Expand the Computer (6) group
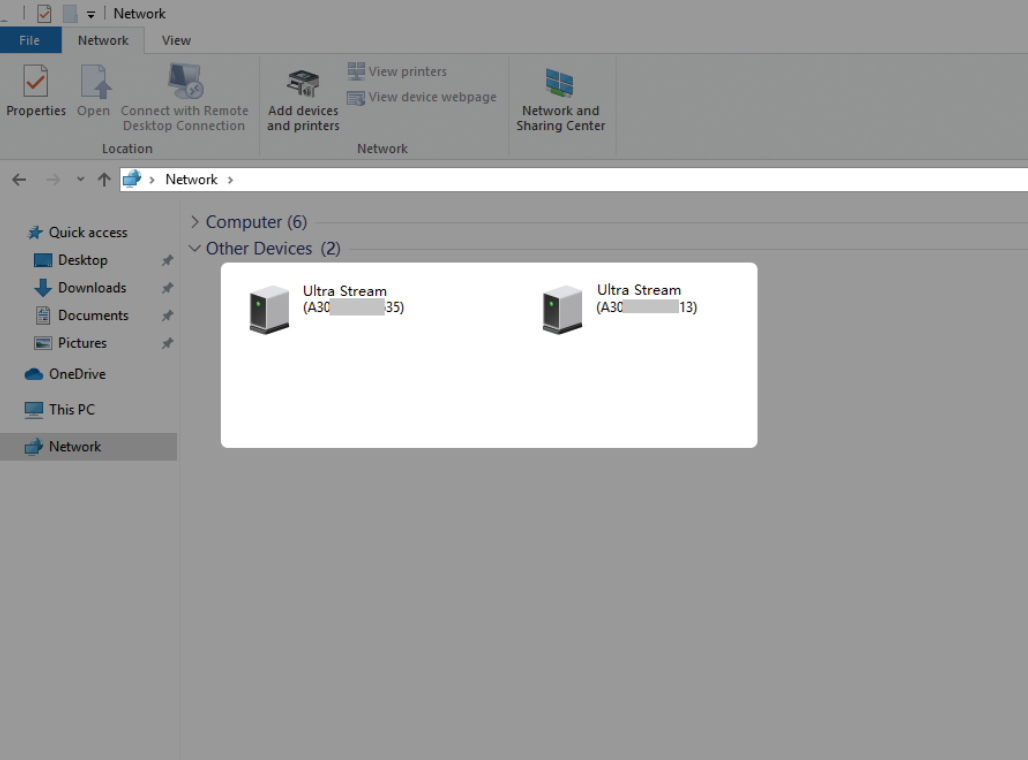The image size is (1028, 760). click(195, 222)
